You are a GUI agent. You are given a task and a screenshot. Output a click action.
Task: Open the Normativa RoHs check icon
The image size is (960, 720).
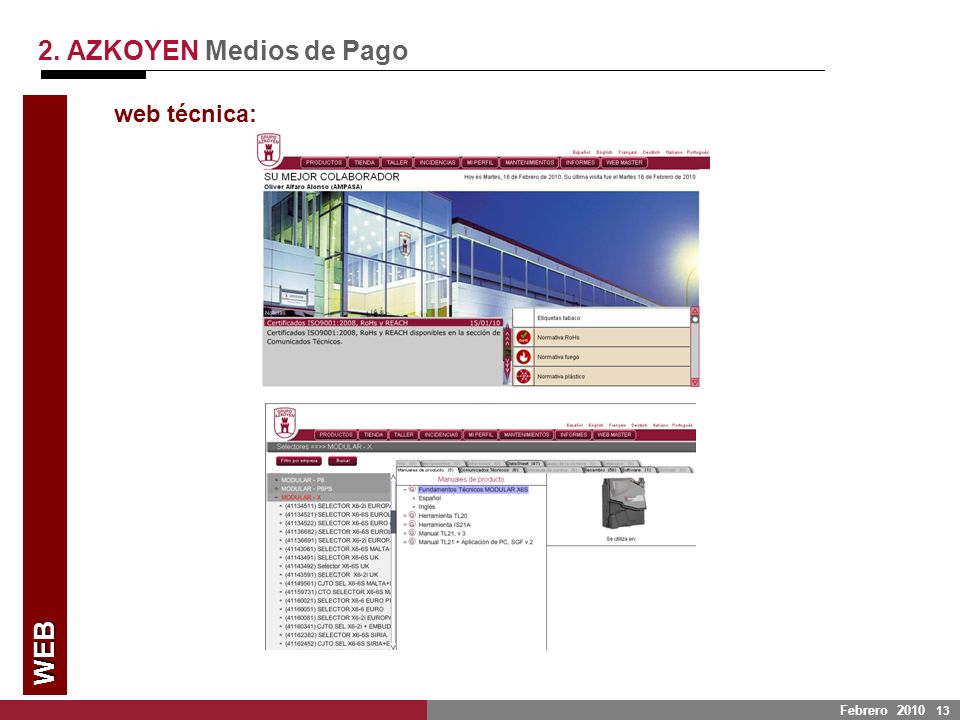[x=523, y=337]
